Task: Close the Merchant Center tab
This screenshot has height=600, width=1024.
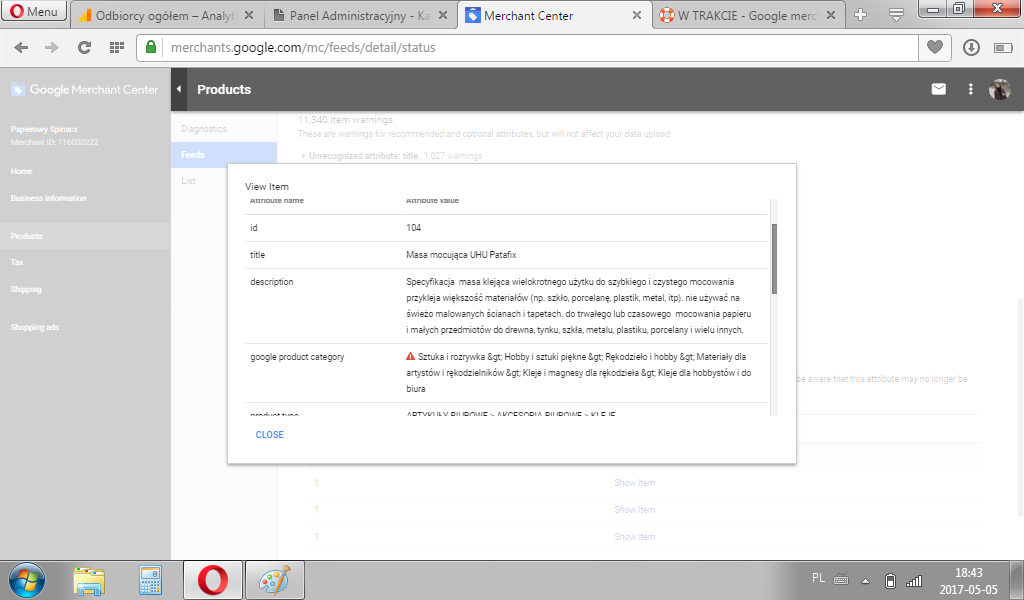Action: pyautogui.click(x=637, y=15)
